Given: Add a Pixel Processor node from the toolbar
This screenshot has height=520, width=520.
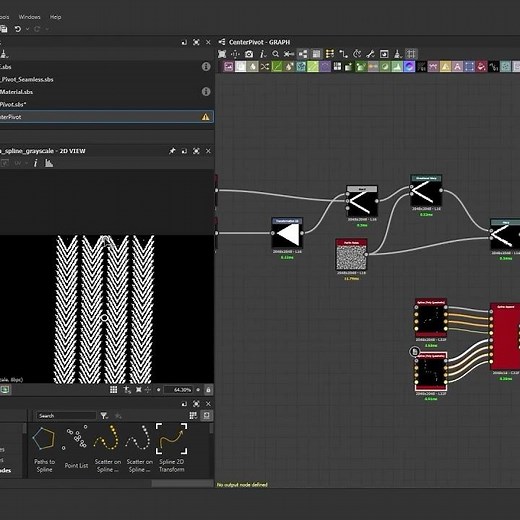Looking at the screenshot, I should pyautogui.click(x=421, y=67).
